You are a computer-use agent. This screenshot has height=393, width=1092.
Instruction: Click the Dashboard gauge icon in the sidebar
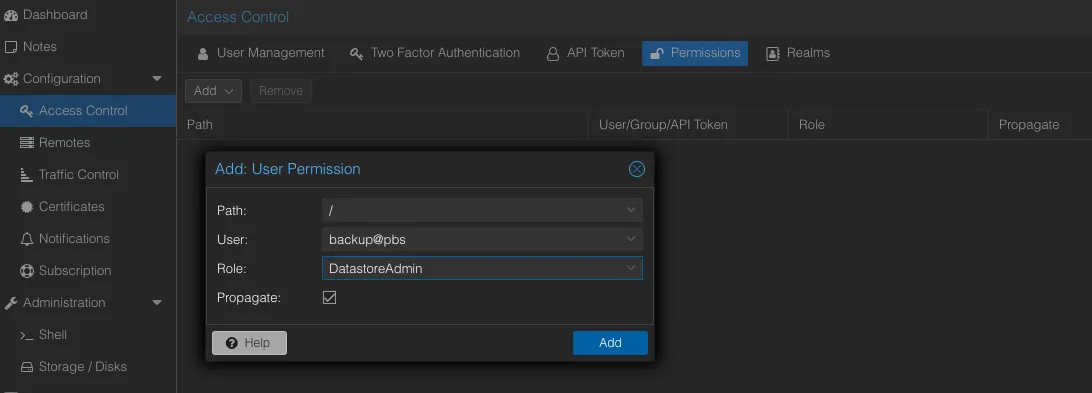pyautogui.click(x=10, y=15)
